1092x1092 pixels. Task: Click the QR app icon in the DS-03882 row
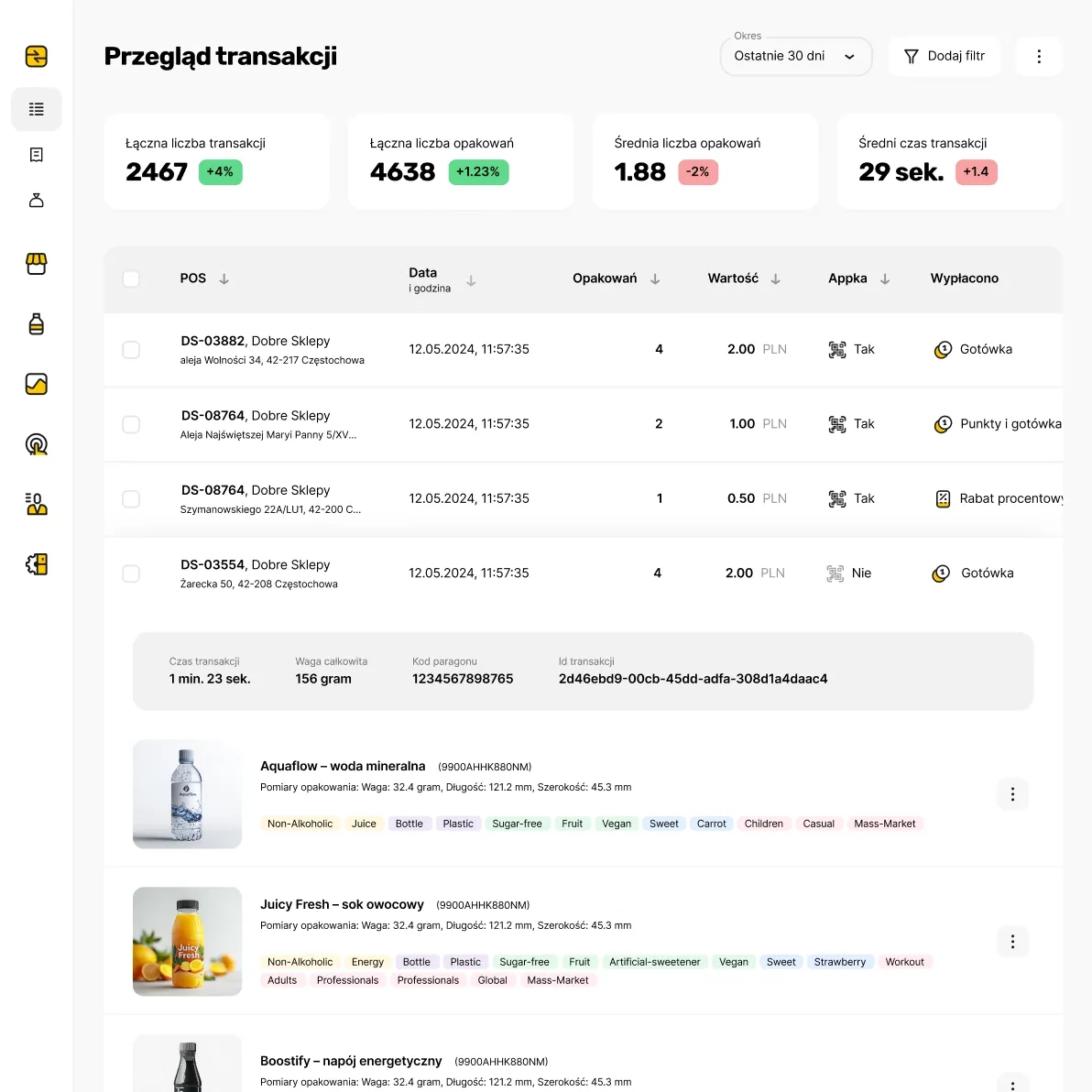click(x=837, y=350)
